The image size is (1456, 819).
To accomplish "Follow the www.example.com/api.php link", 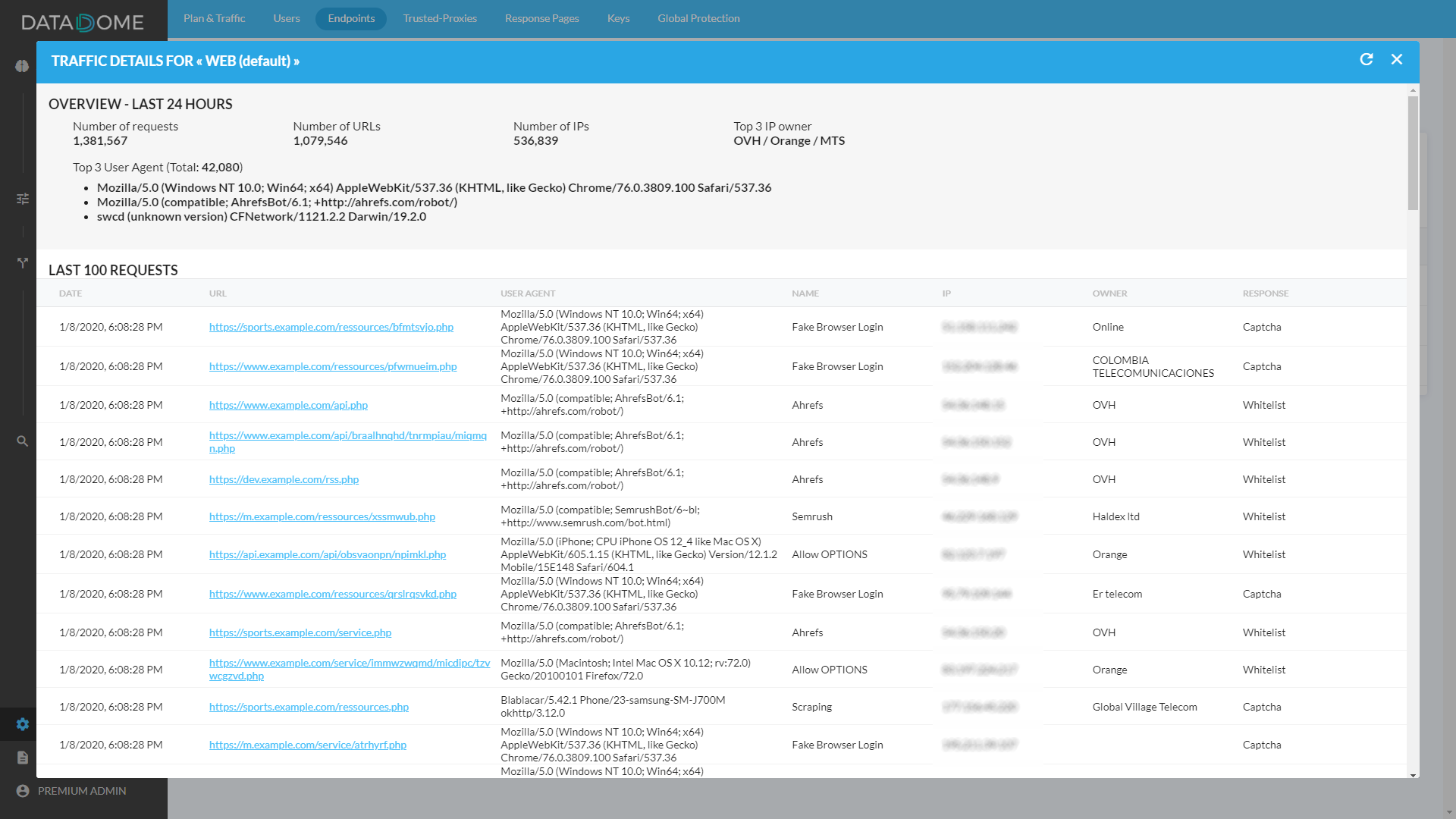I will click(288, 405).
